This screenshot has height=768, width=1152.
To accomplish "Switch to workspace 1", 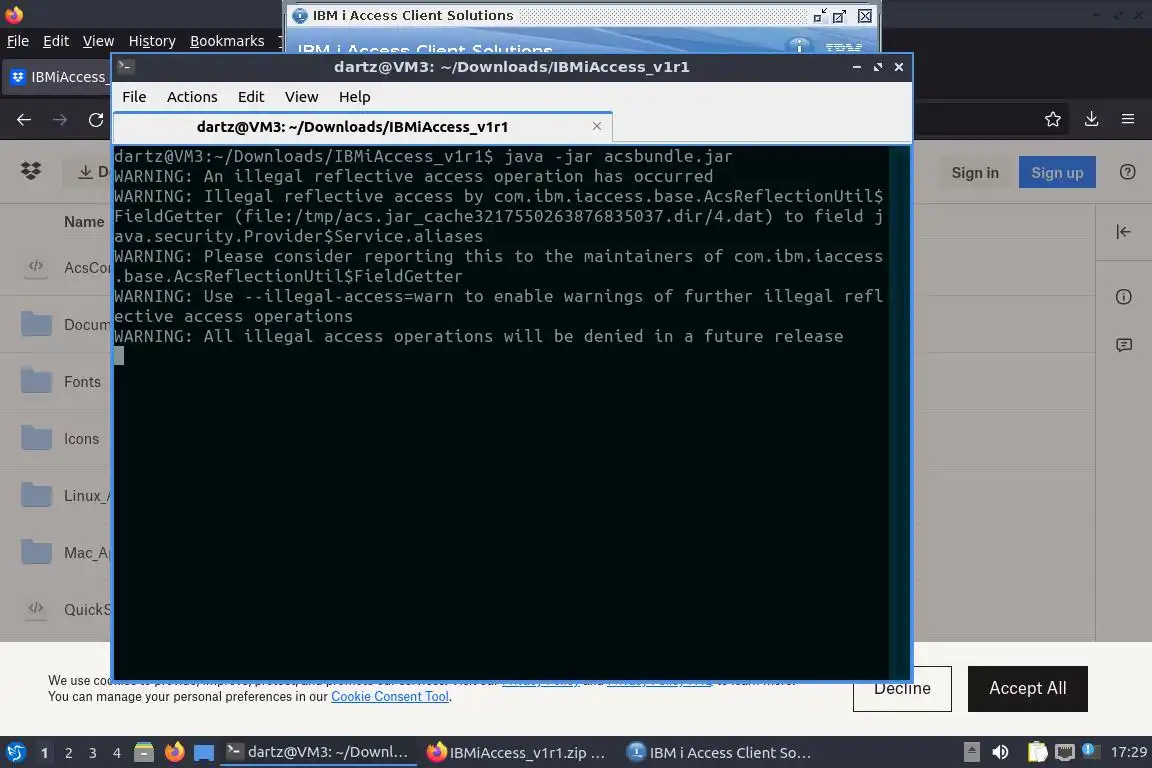I will 44,753.
